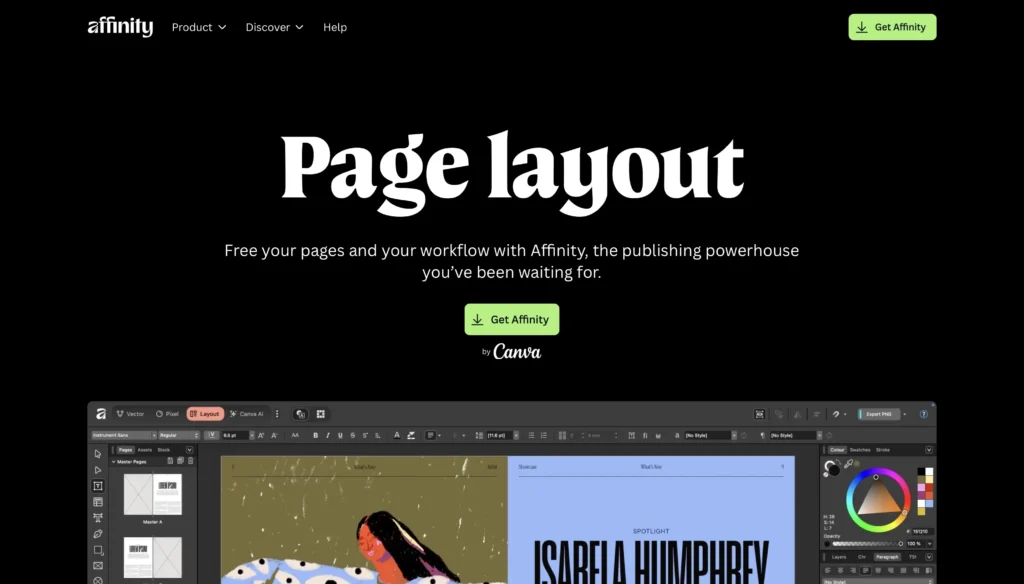The image size is (1024, 584).
Task: Select the Table tool
Action: click(x=98, y=502)
